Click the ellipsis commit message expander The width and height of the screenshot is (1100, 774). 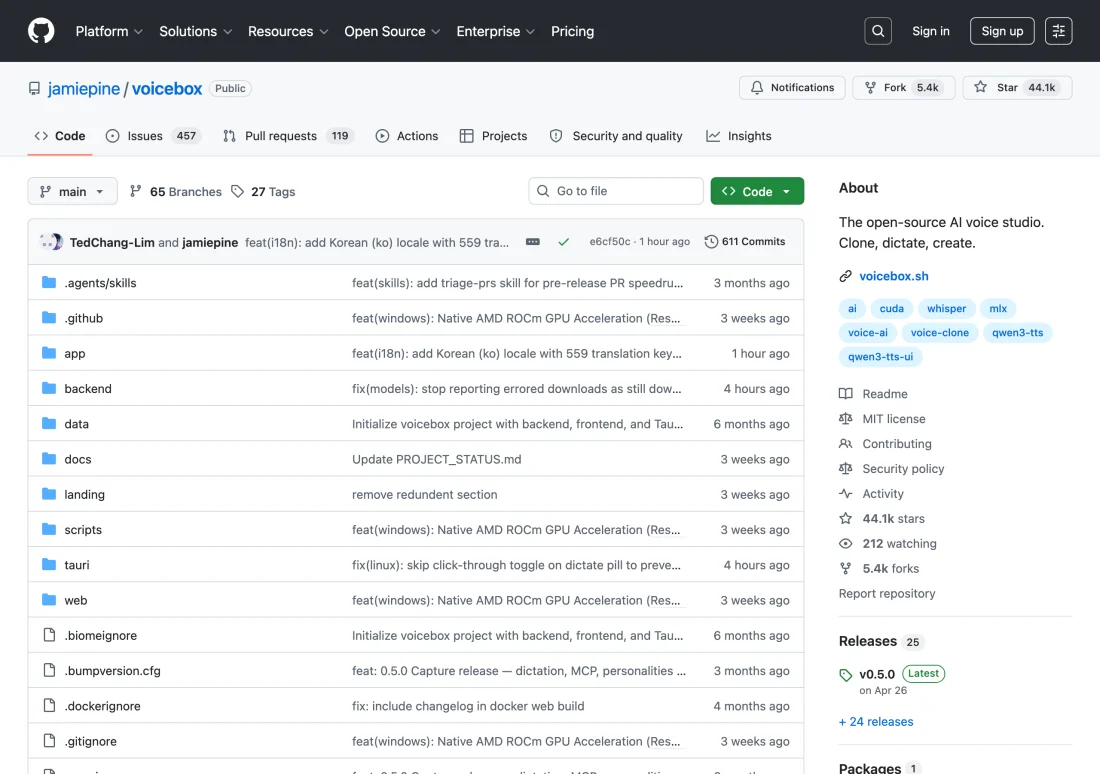(532, 241)
